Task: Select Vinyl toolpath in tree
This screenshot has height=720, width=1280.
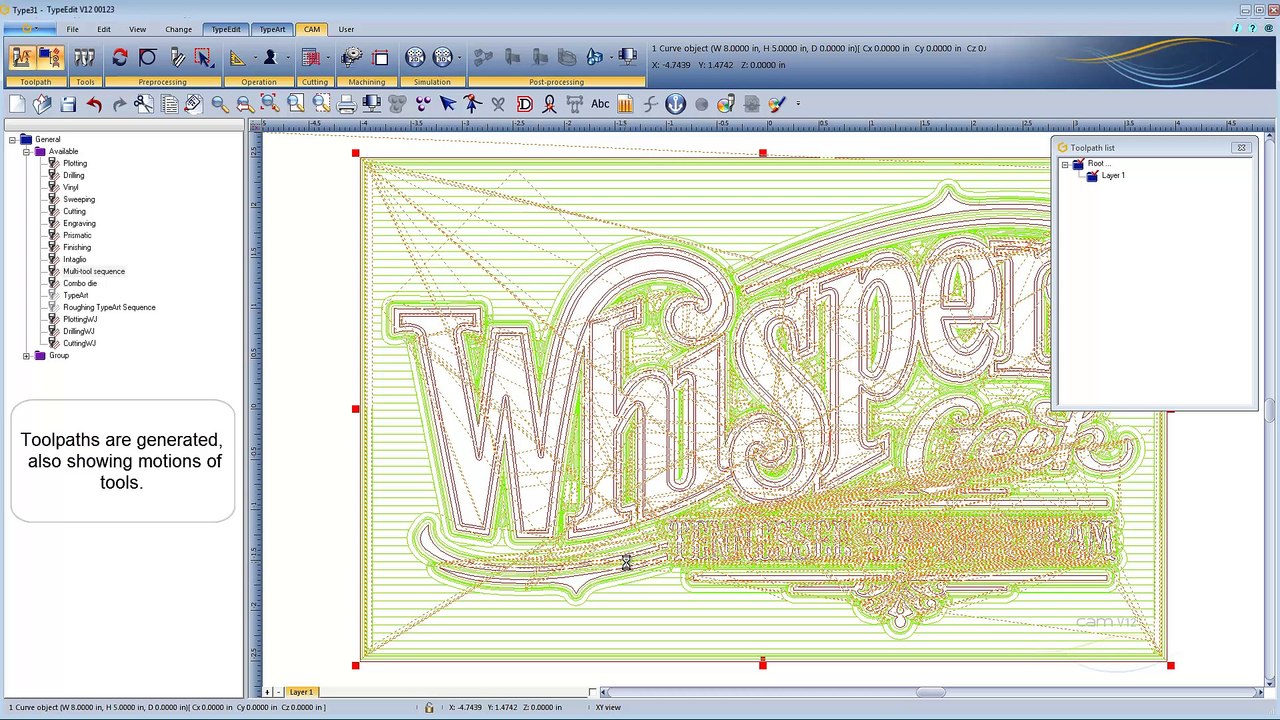Action: pos(71,188)
